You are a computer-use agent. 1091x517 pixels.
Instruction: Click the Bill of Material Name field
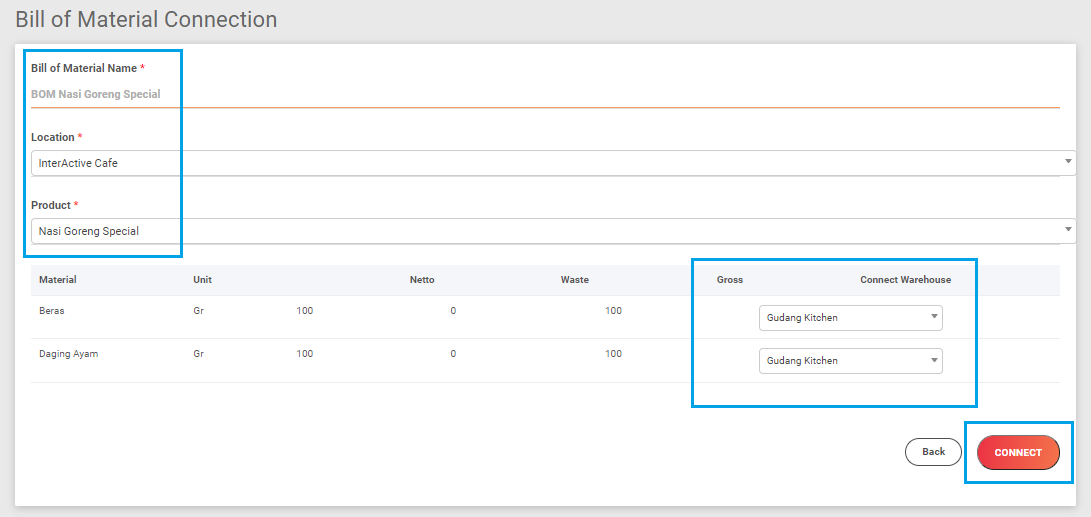coord(544,94)
